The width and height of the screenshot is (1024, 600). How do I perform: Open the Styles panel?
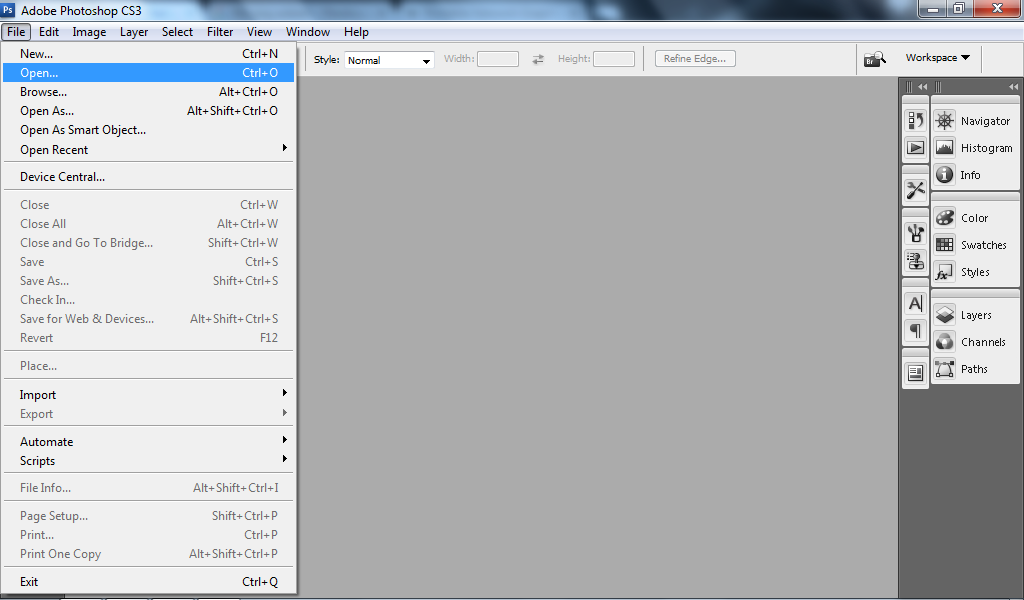pyautogui.click(x=975, y=272)
